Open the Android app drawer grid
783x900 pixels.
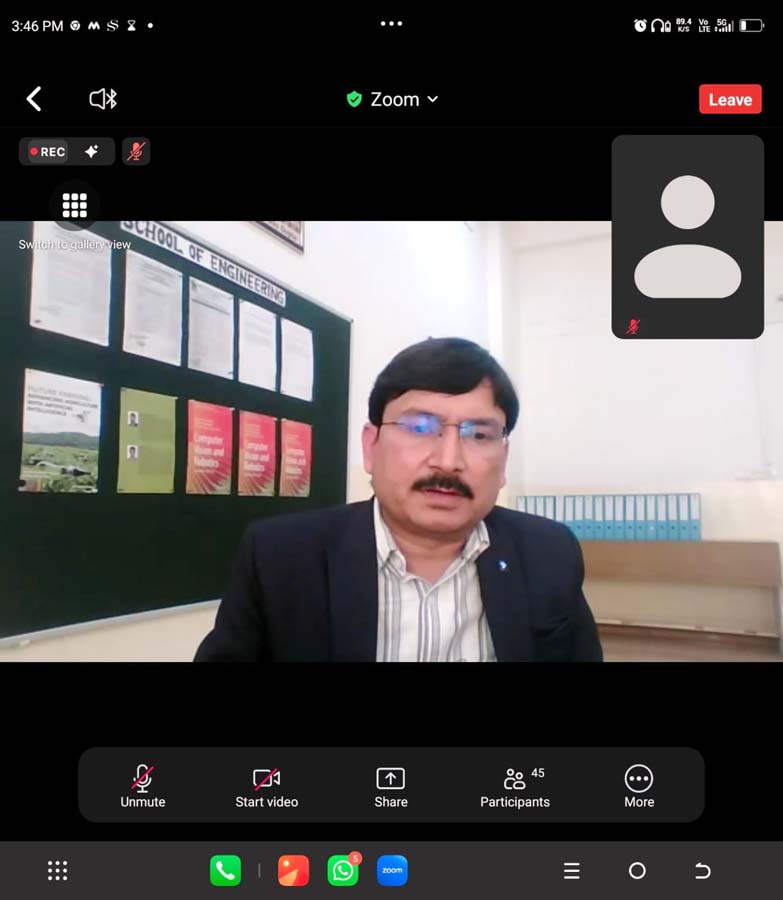coord(58,871)
